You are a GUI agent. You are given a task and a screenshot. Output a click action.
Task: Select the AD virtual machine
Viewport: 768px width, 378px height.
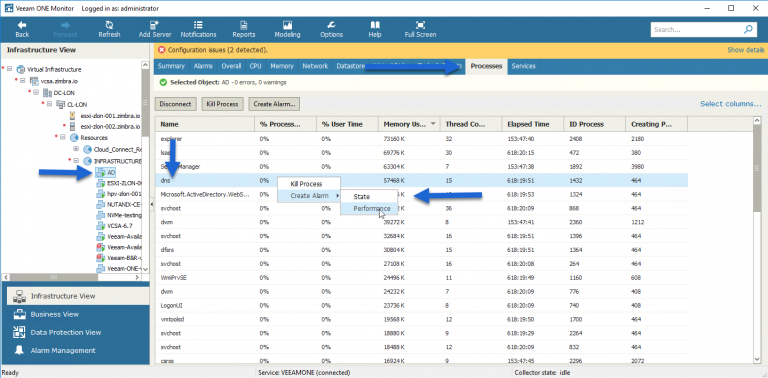pyautogui.click(x=111, y=172)
